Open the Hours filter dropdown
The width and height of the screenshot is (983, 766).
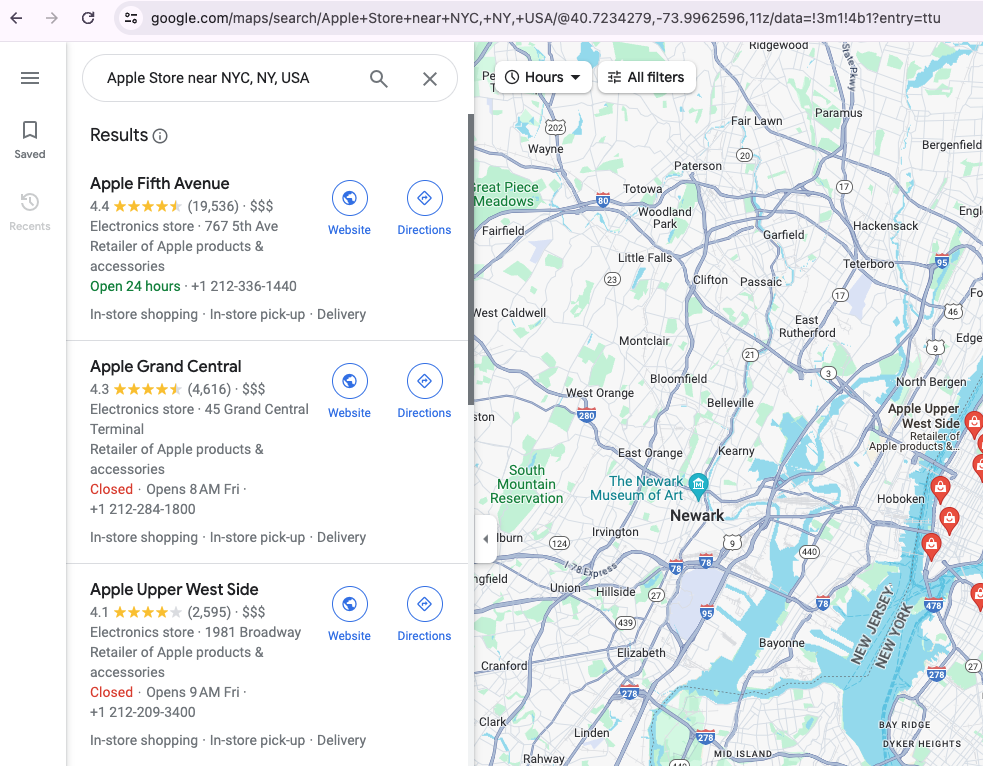point(543,77)
